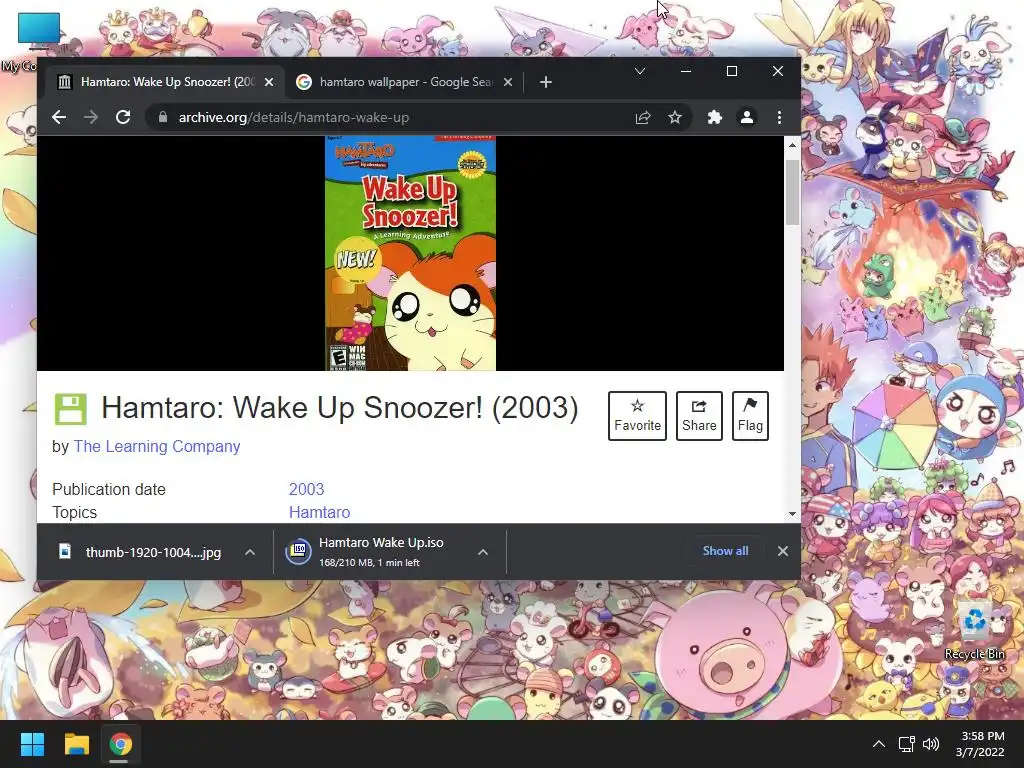The image size is (1024, 768).
Task: Bookmark this tab with the star icon
Action: point(675,118)
